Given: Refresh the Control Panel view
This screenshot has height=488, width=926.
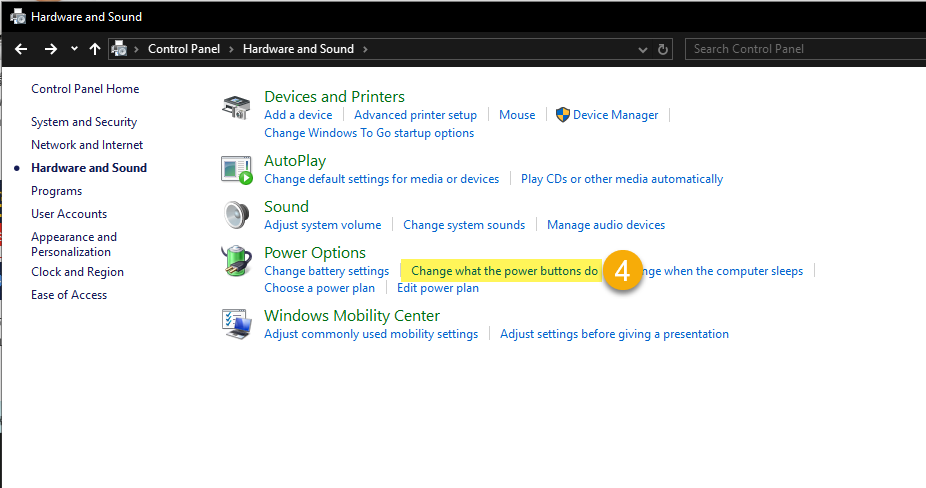Looking at the screenshot, I should click(x=663, y=49).
